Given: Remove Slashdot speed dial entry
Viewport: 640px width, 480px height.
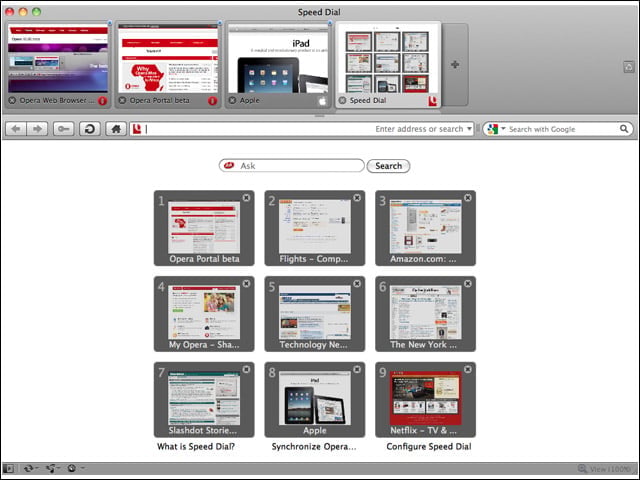Looking at the screenshot, I should [247, 369].
